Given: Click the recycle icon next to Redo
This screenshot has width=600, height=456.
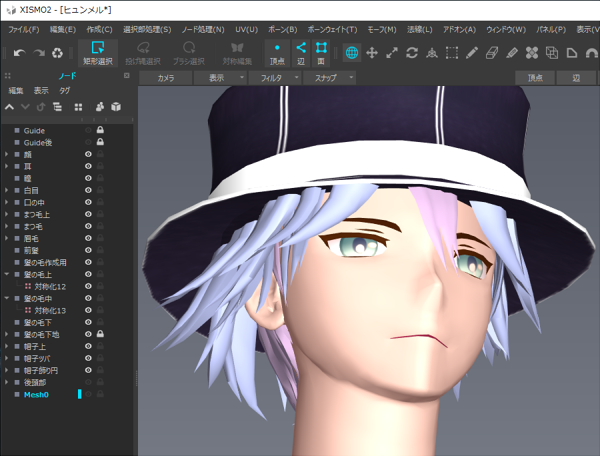Looking at the screenshot, I should tap(57, 53).
